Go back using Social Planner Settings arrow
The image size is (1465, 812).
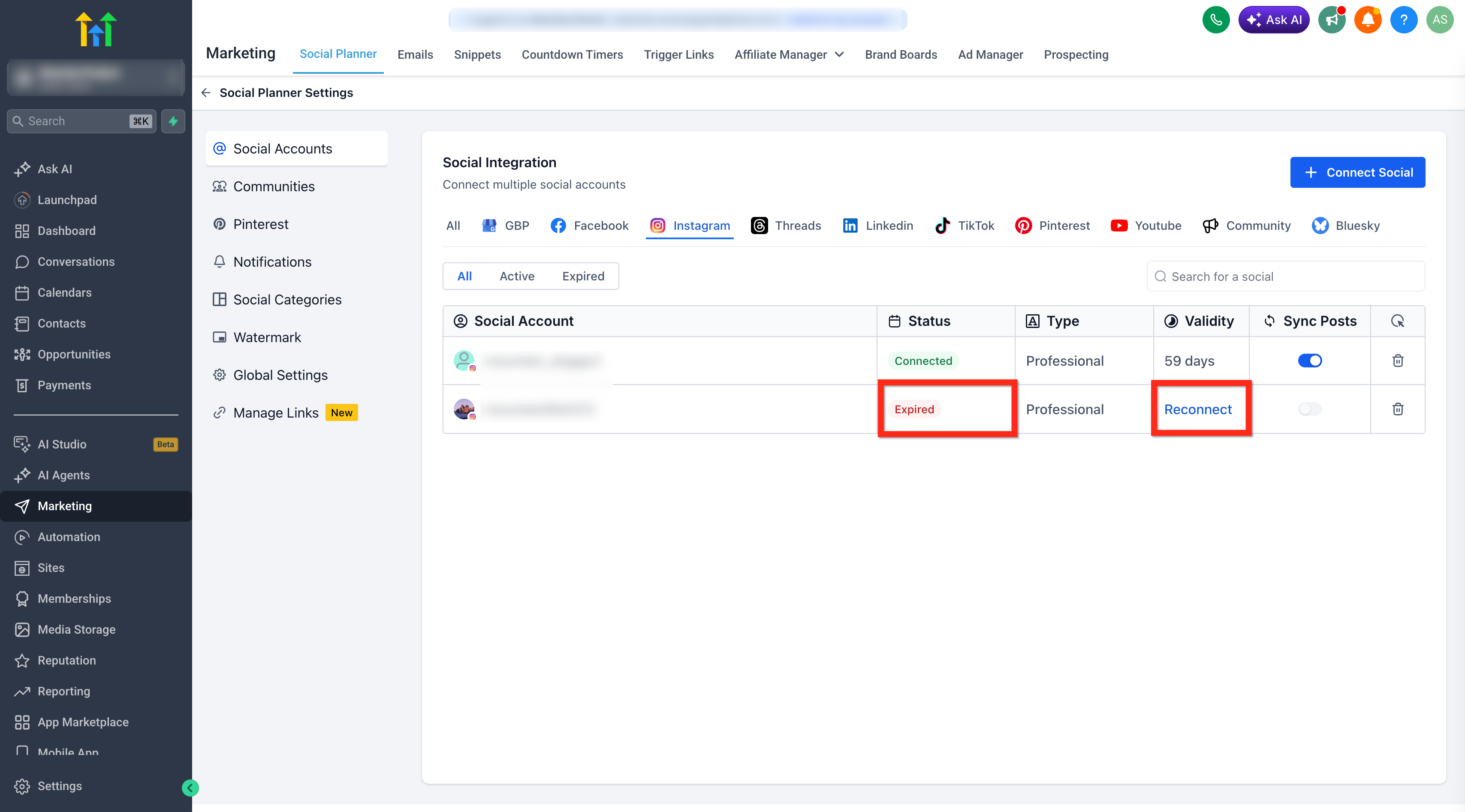click(x=206, y=93)
